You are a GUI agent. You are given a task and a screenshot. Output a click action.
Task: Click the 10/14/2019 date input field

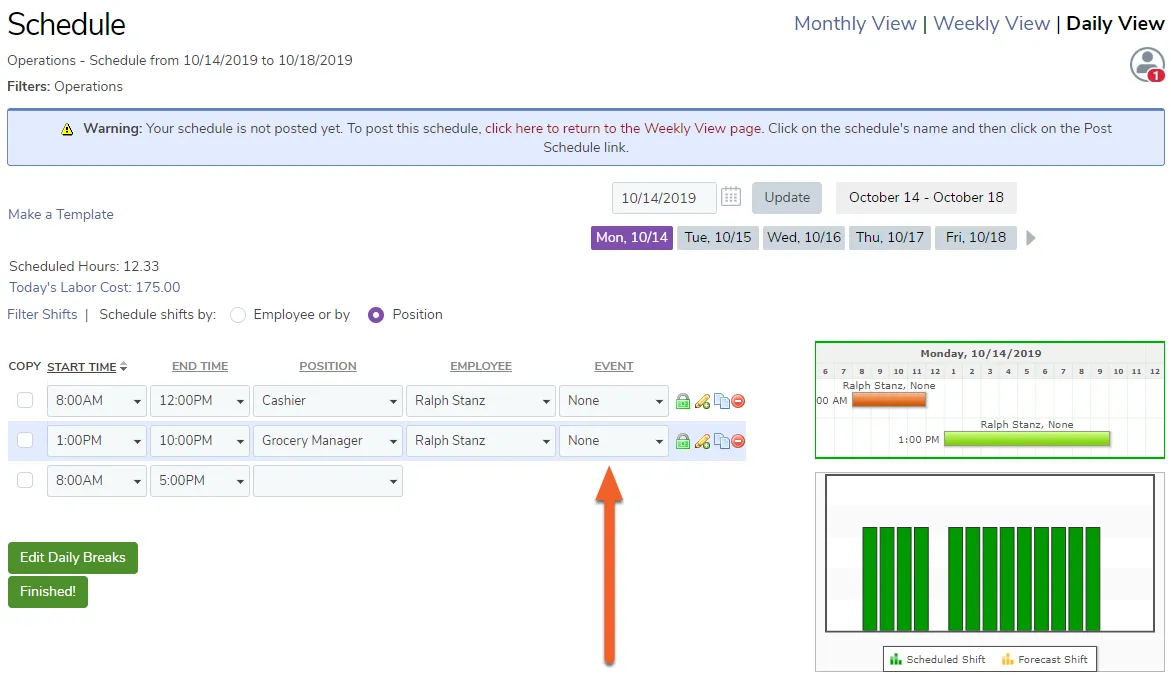664,198
